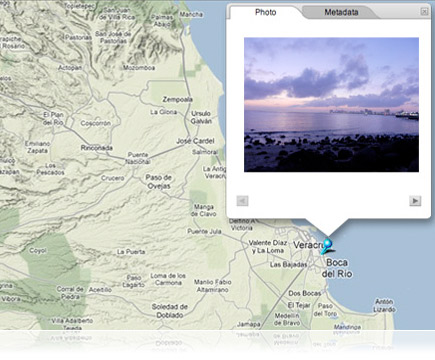
Task: Click the Veracruz city label
Action: (308, 245)
